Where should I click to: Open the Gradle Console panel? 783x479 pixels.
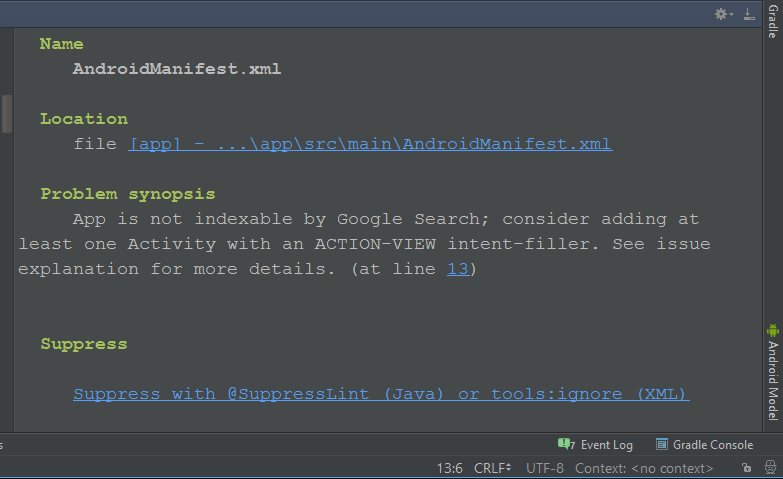pos(705,445)
